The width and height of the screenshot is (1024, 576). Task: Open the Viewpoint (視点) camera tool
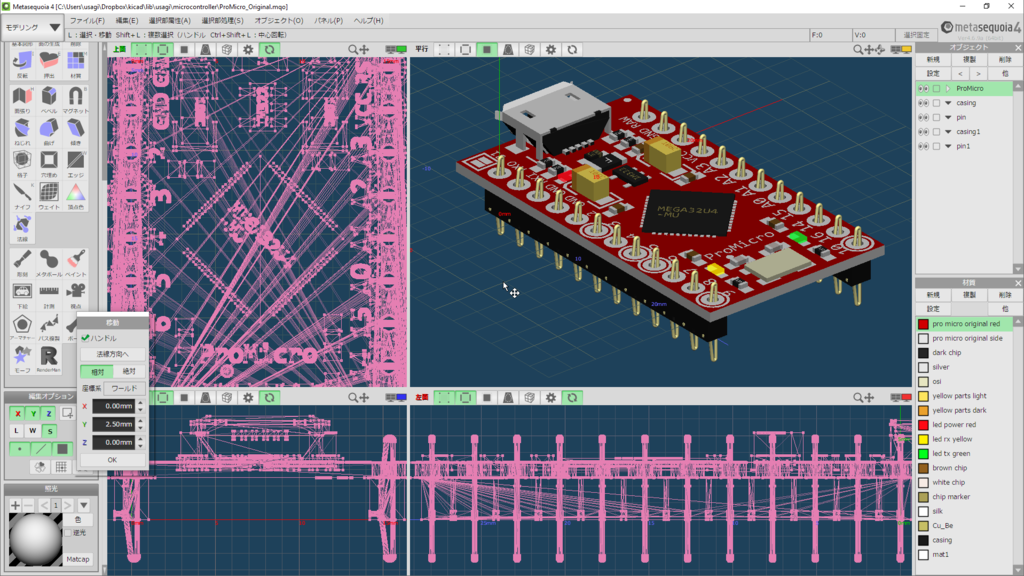tap(76, 295)
